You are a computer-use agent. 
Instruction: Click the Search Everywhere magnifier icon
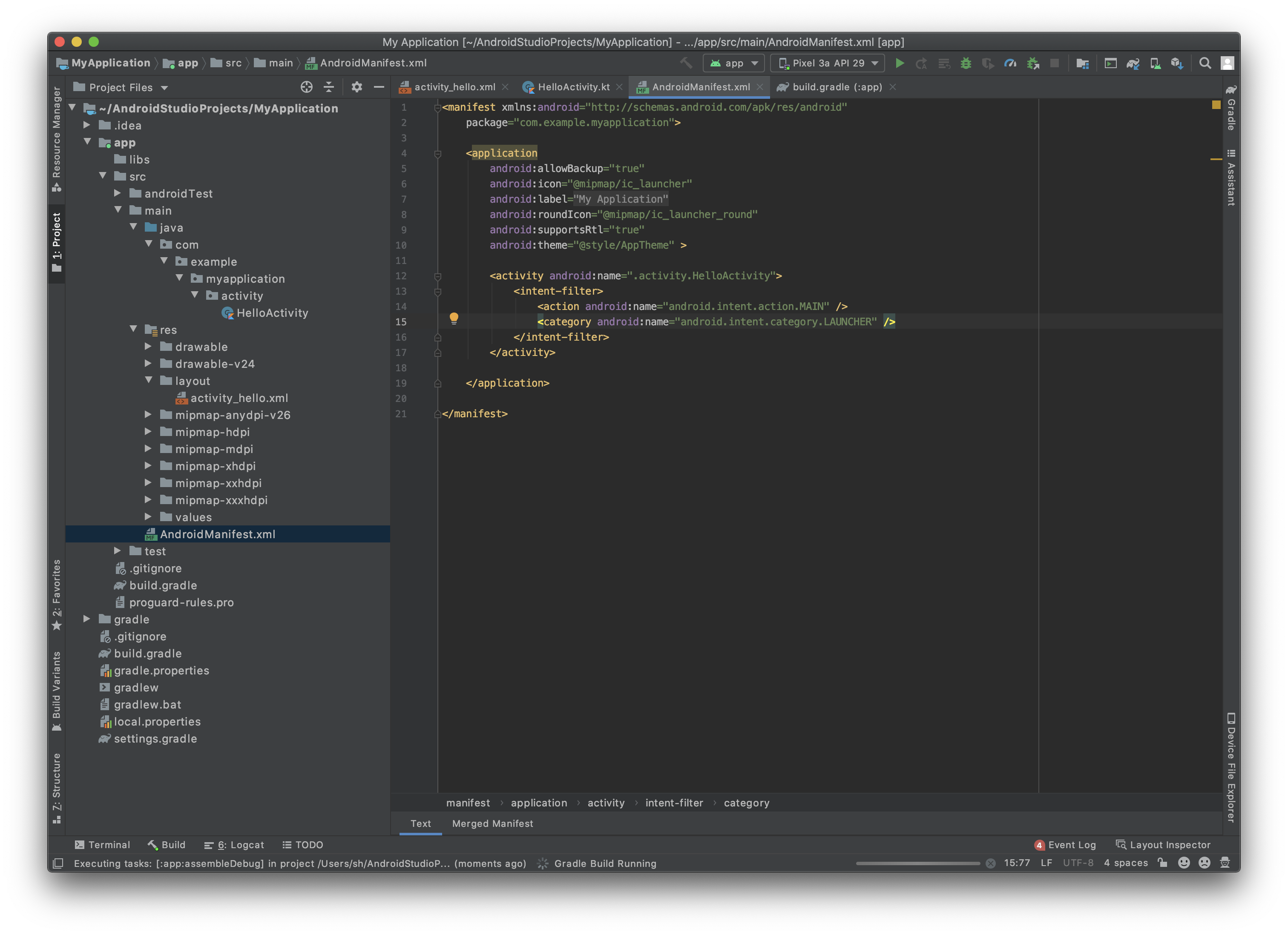(1205, 63)
